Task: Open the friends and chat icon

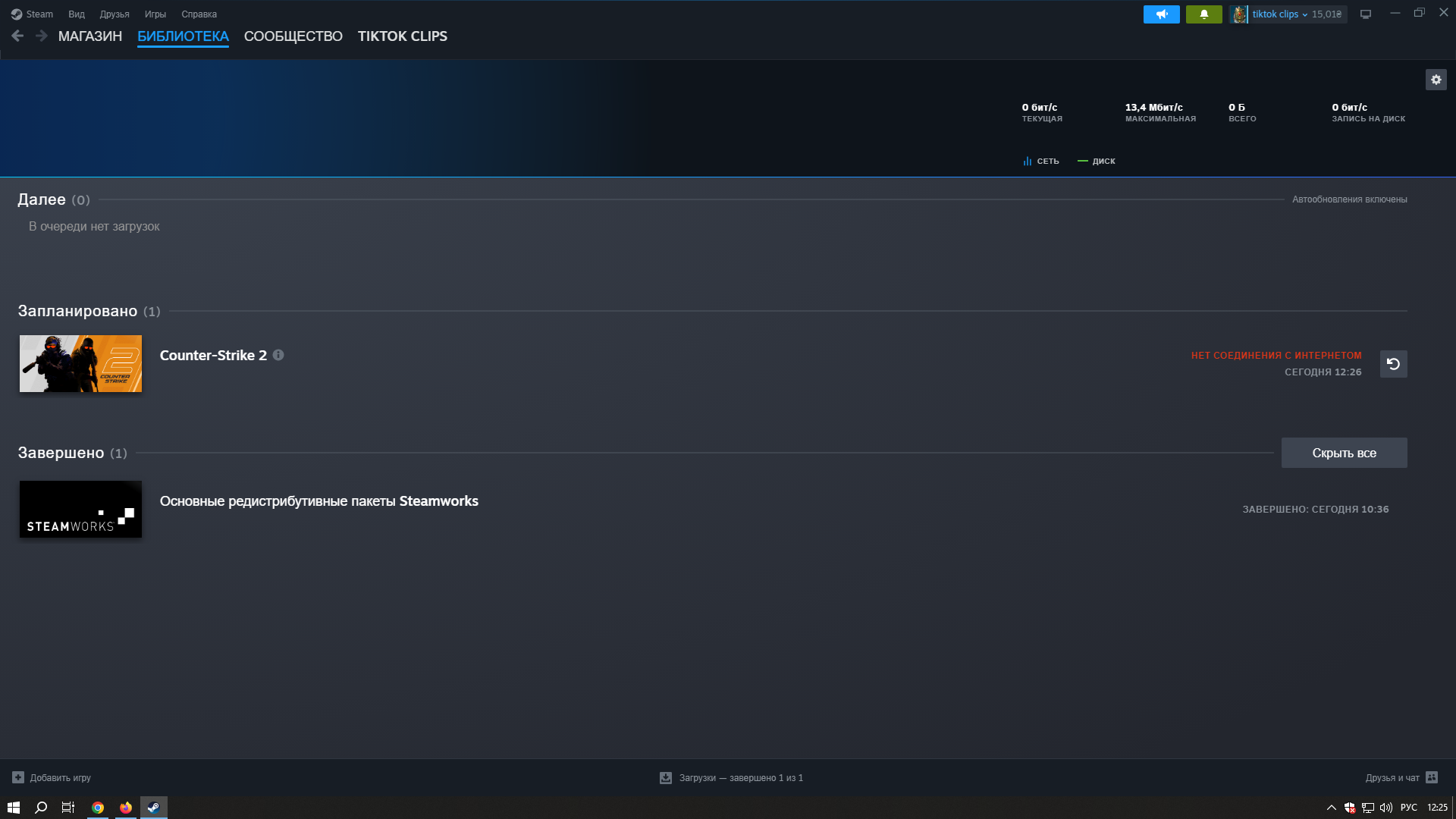Action: 1432,777
